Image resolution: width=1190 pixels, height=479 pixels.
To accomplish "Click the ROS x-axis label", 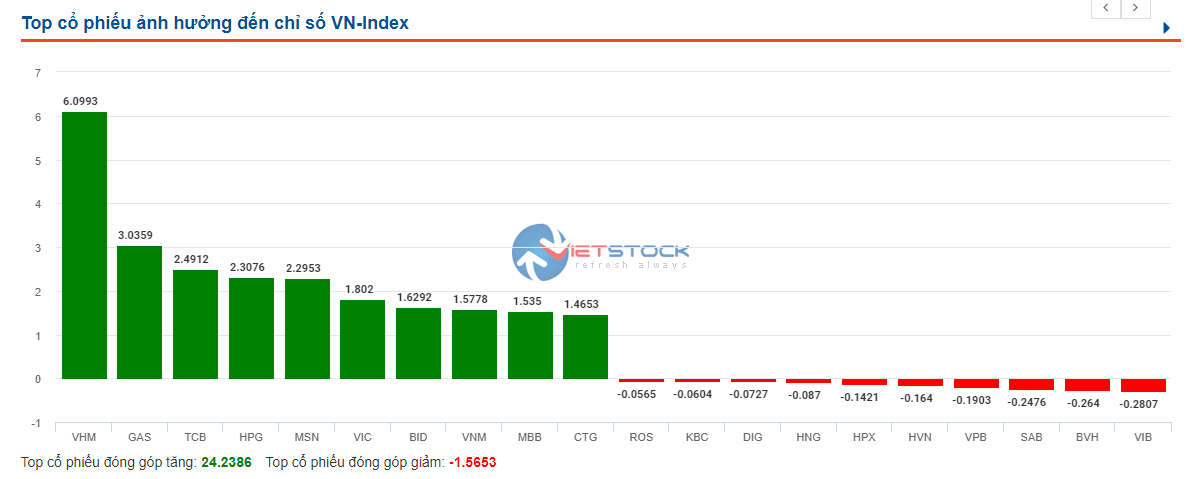I will point(641,438).
